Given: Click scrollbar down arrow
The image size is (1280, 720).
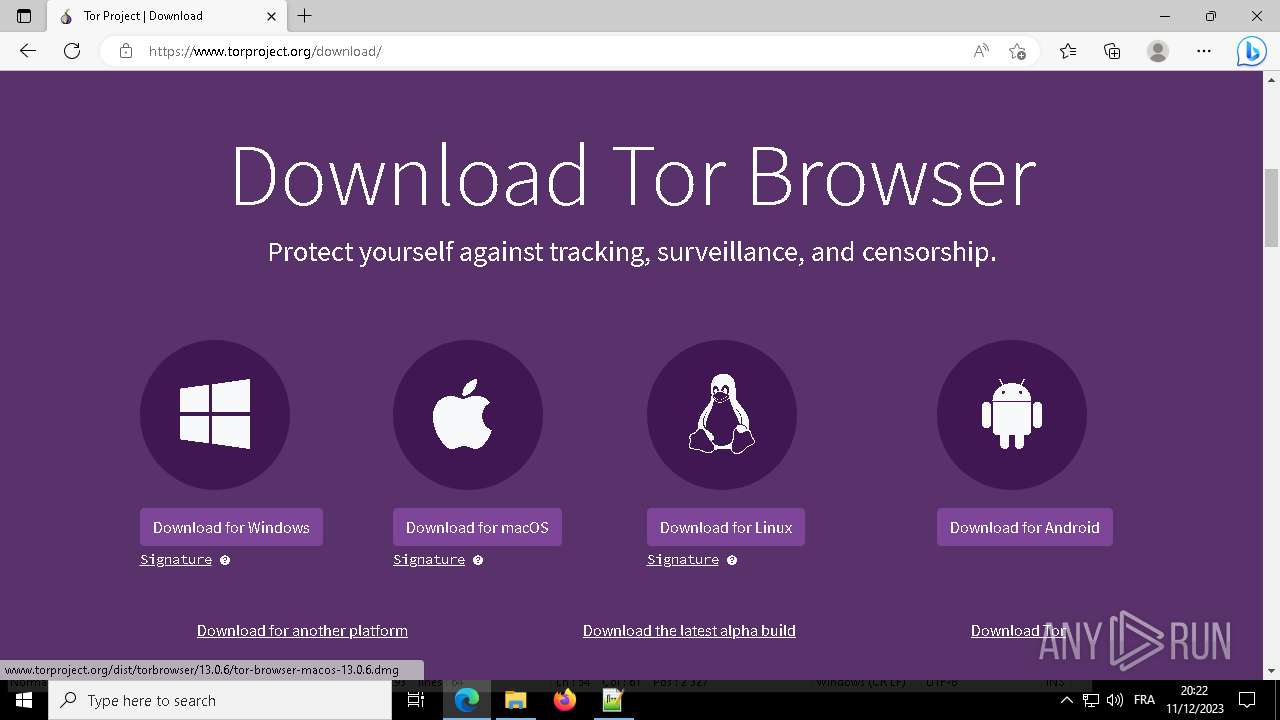Looking at the screenshot, I should (x=1271, y=671).
